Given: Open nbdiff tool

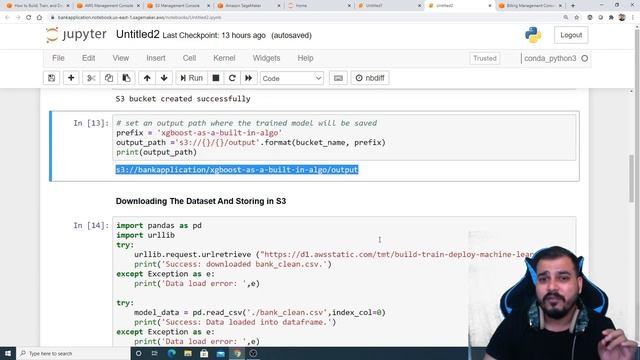Looking at the screenshot, I should (370, 78).
